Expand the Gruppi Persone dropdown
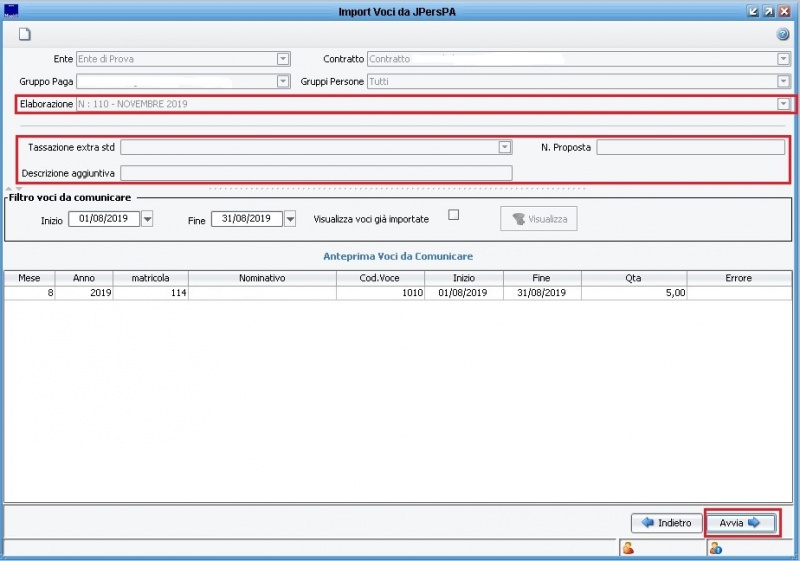The height and width of the screenshot is (561, 800). point(783,81)
